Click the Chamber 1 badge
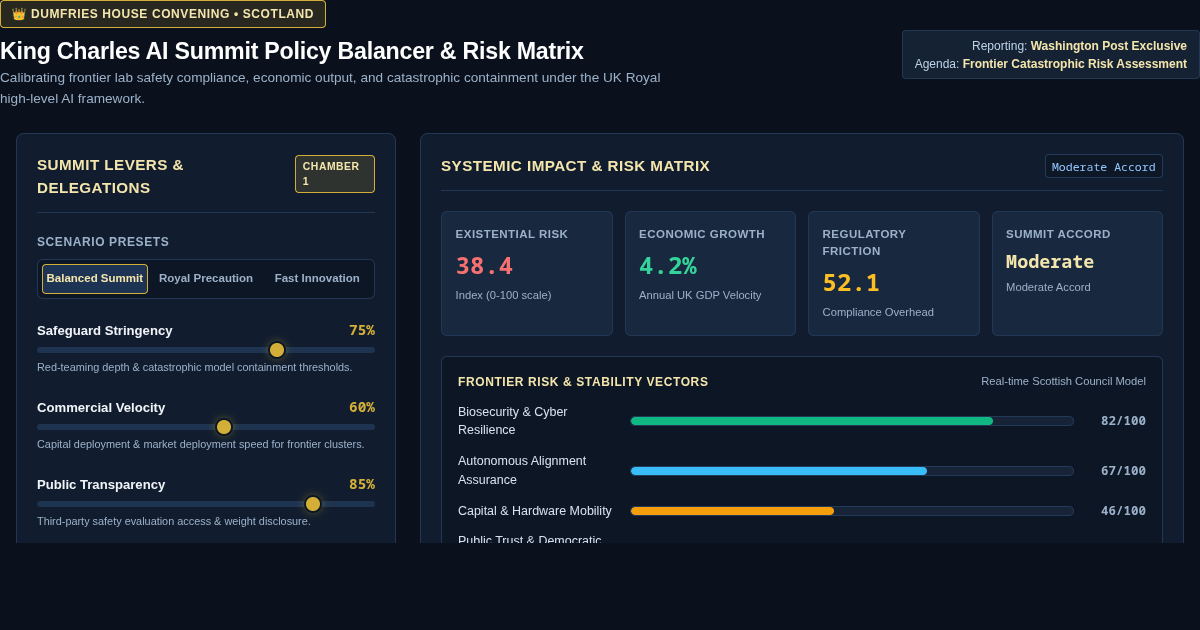Screen dimensions: 1200x630 point(335,174)
